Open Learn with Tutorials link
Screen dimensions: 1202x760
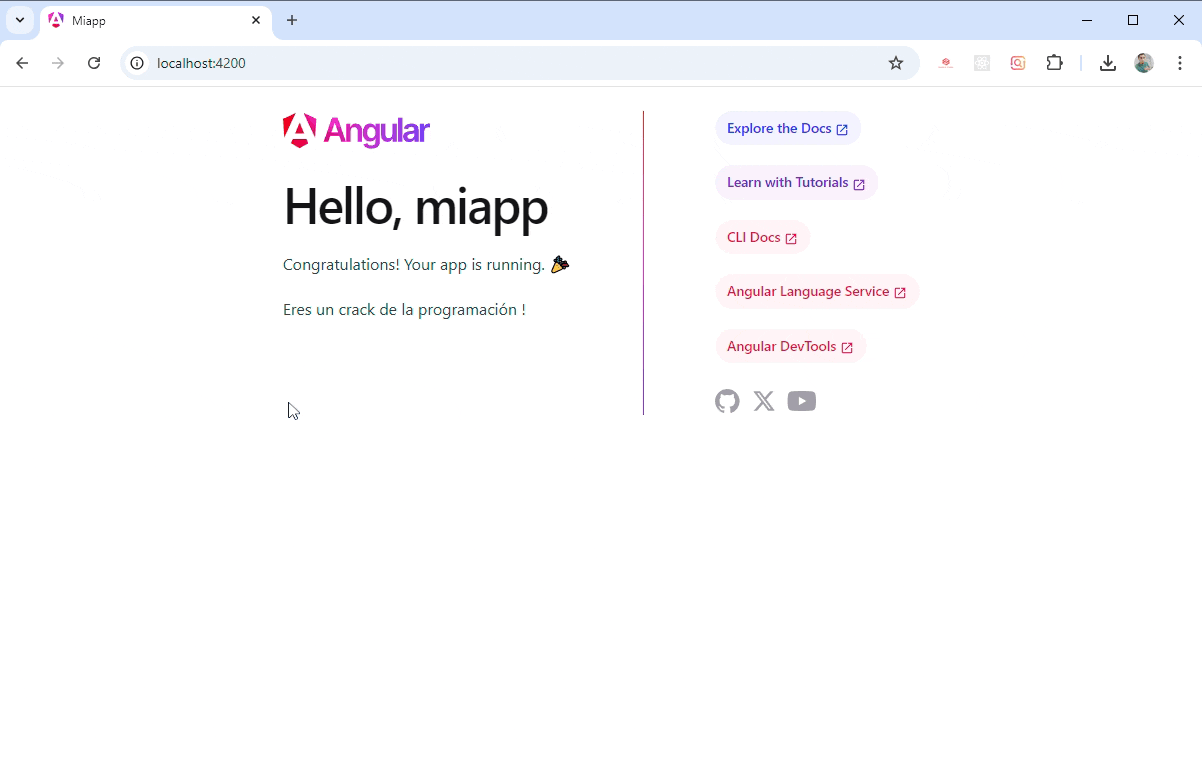[x=796, y=183]
